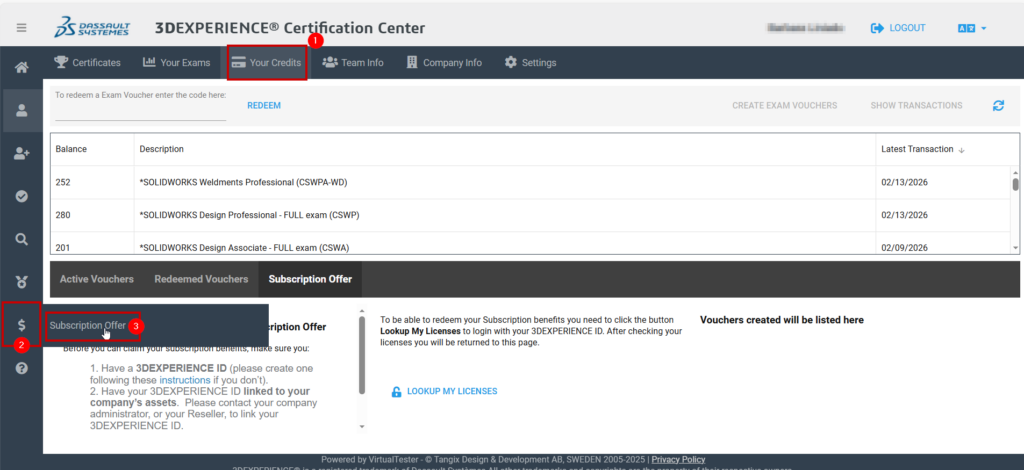Viewport: 1024px width, 470px height.
Task: Click the exam voucher code input field
Action: [140, 112]
